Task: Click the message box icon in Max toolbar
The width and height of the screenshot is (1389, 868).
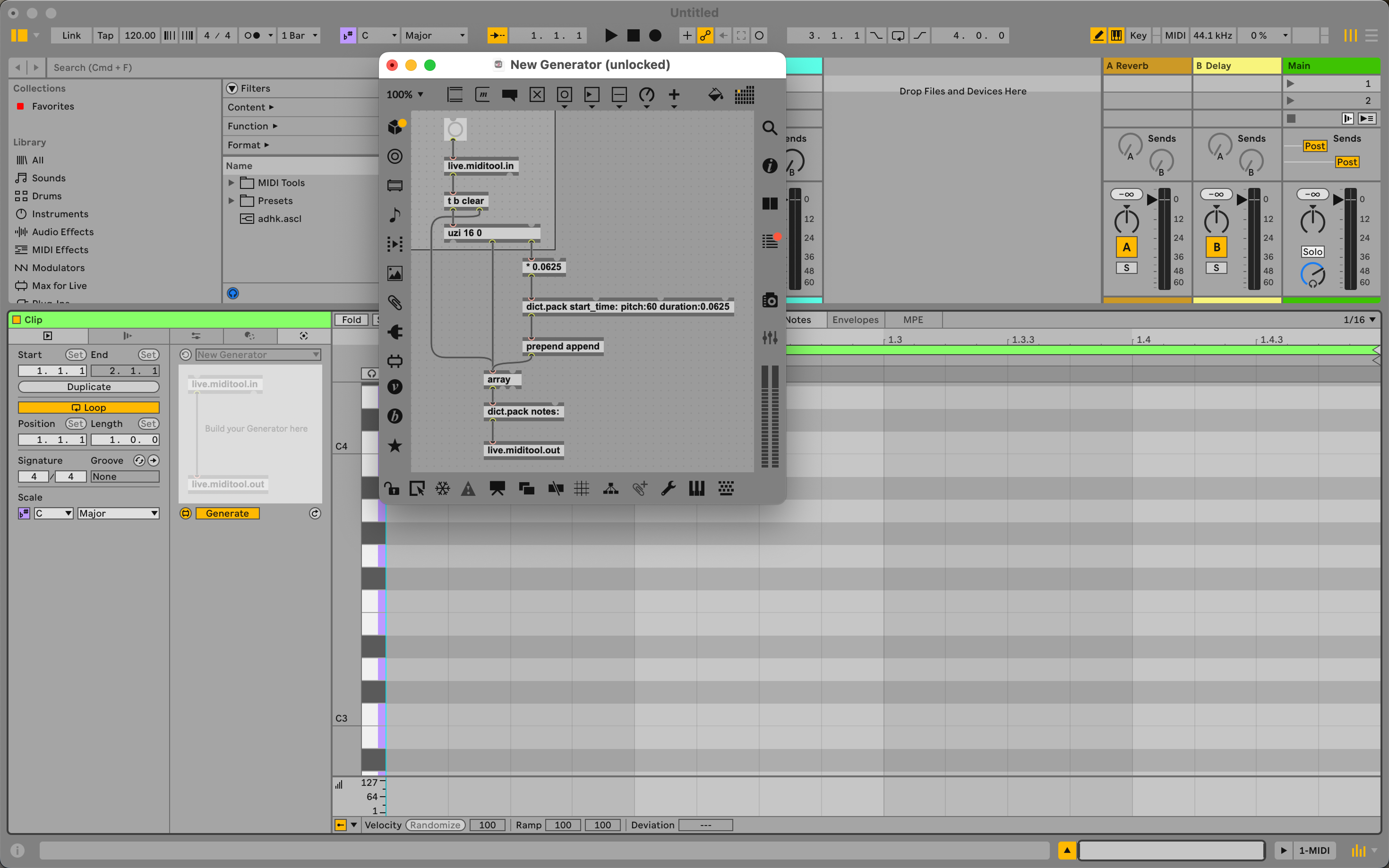Action: pos(483,95)
